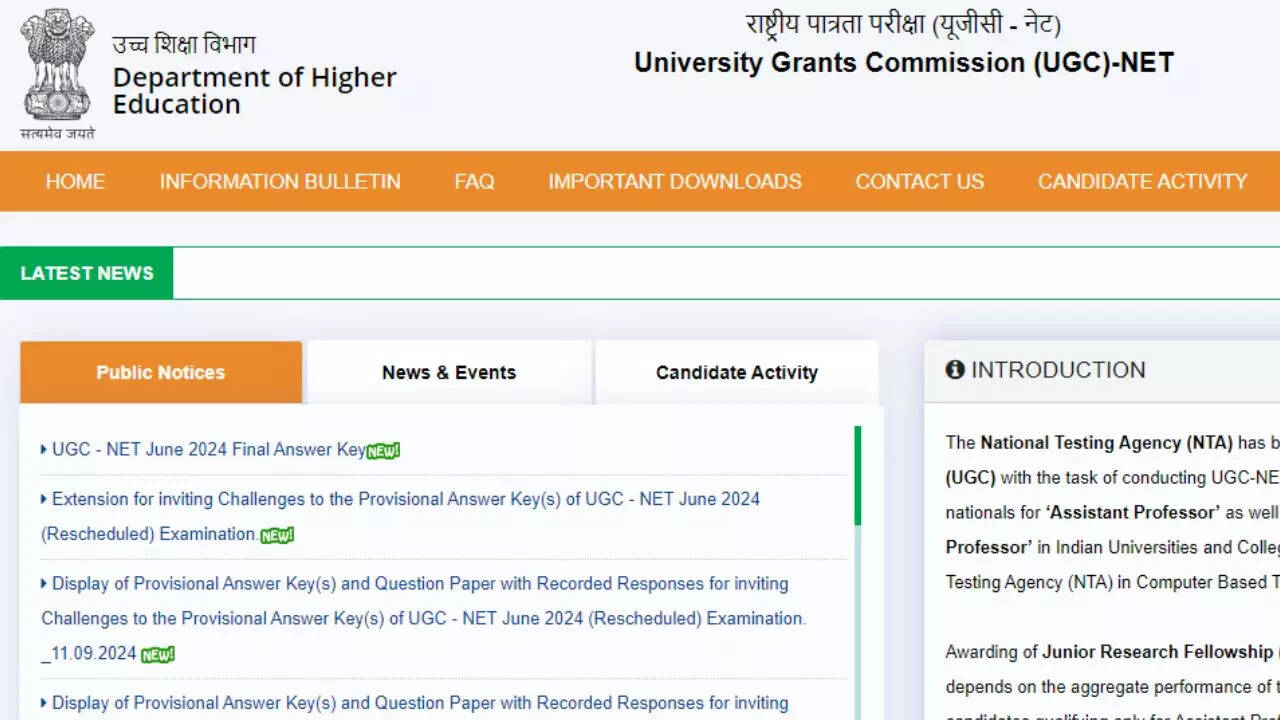1280x720 pixels.
Task: Open CANDIDATE ACTIVITY in the orange navigation bar
Action: 1142,181
